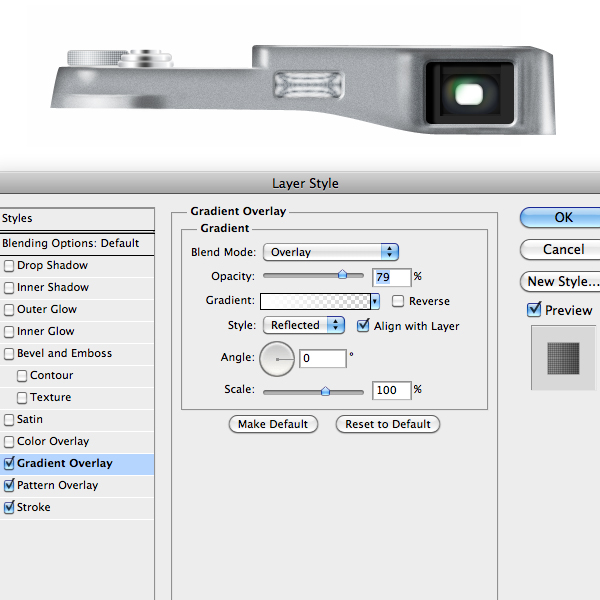Viewport: 600px width, 600px height.
Task: Enable the Satin checkbox
Action: coord(9,420)
